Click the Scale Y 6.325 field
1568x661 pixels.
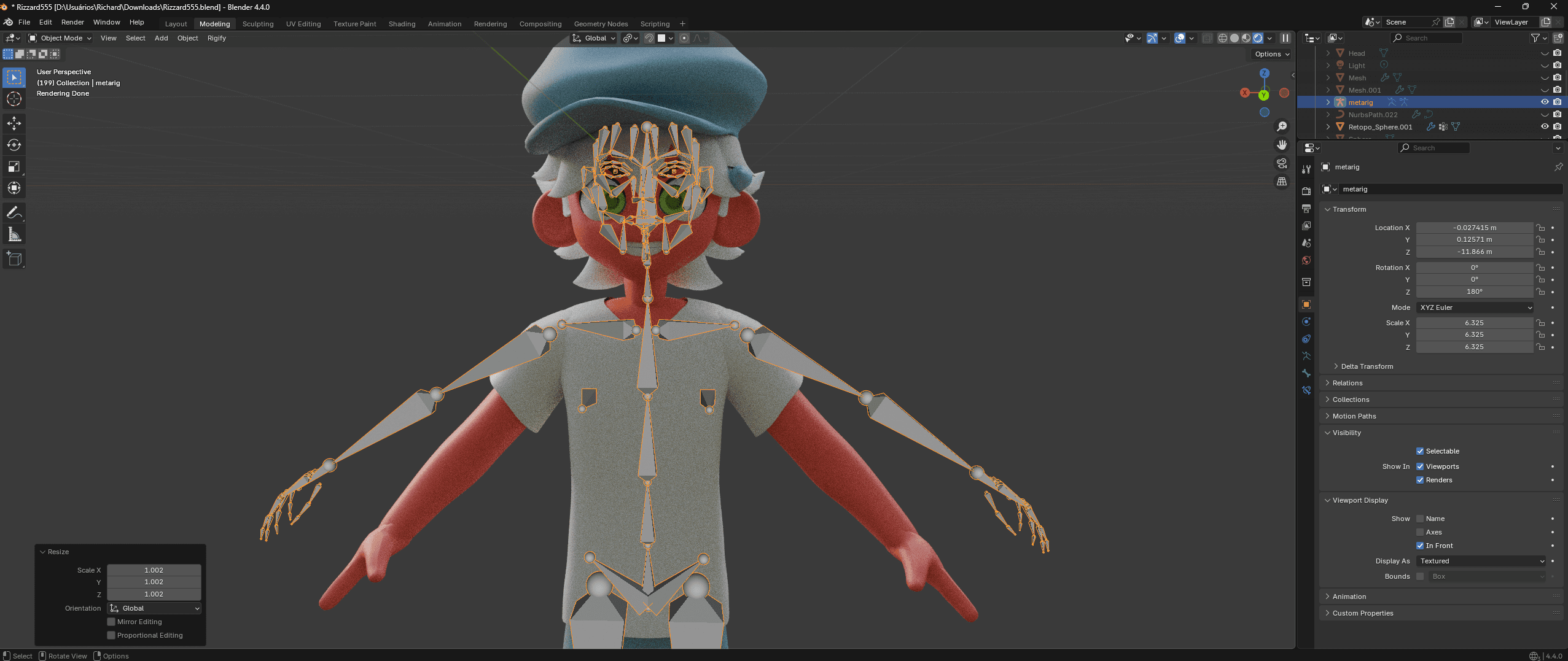coord(1475,335)
